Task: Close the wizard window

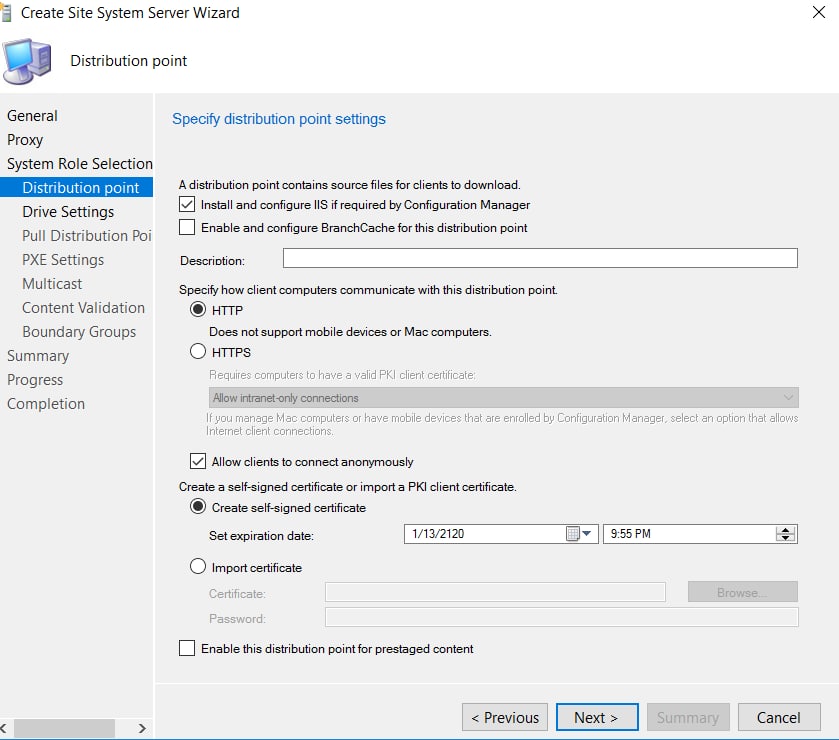Action: pyautogui.click(x=819, y=12)
